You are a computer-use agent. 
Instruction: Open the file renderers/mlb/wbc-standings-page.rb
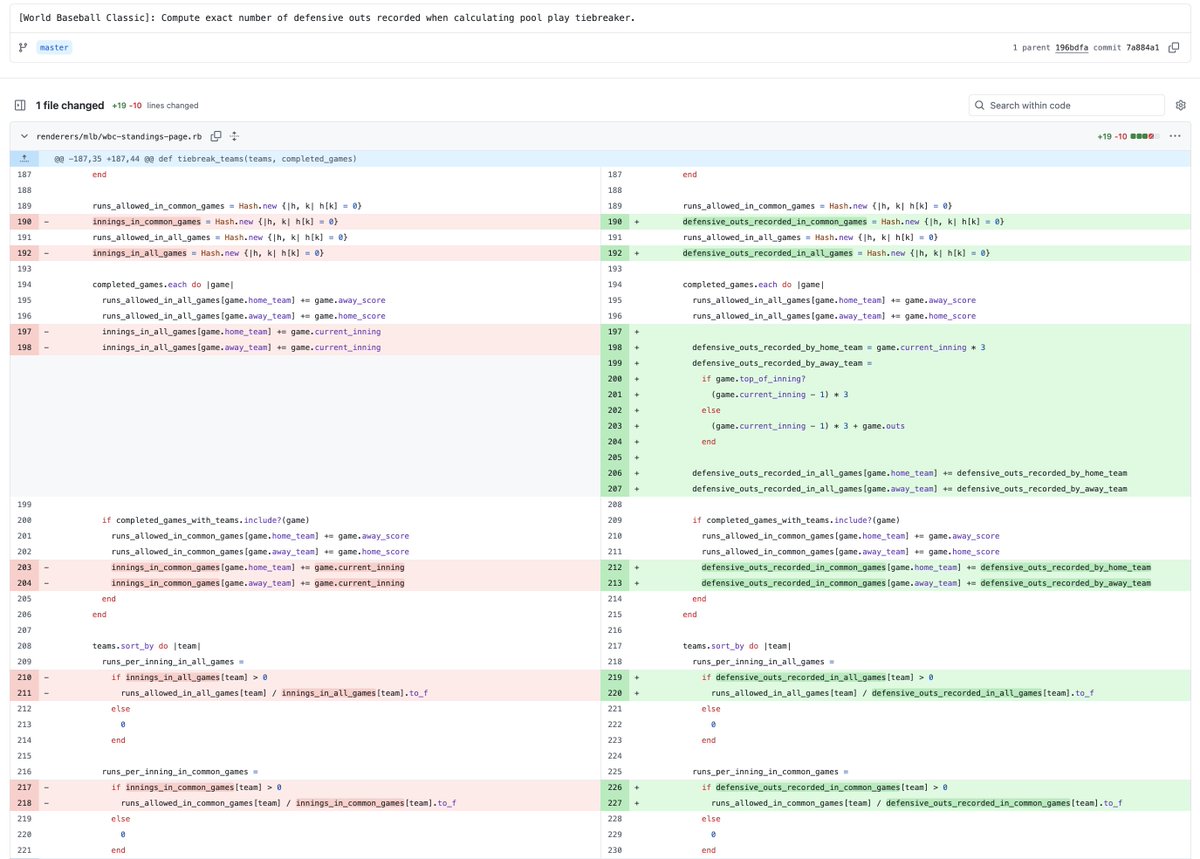[x=118, y=135]
